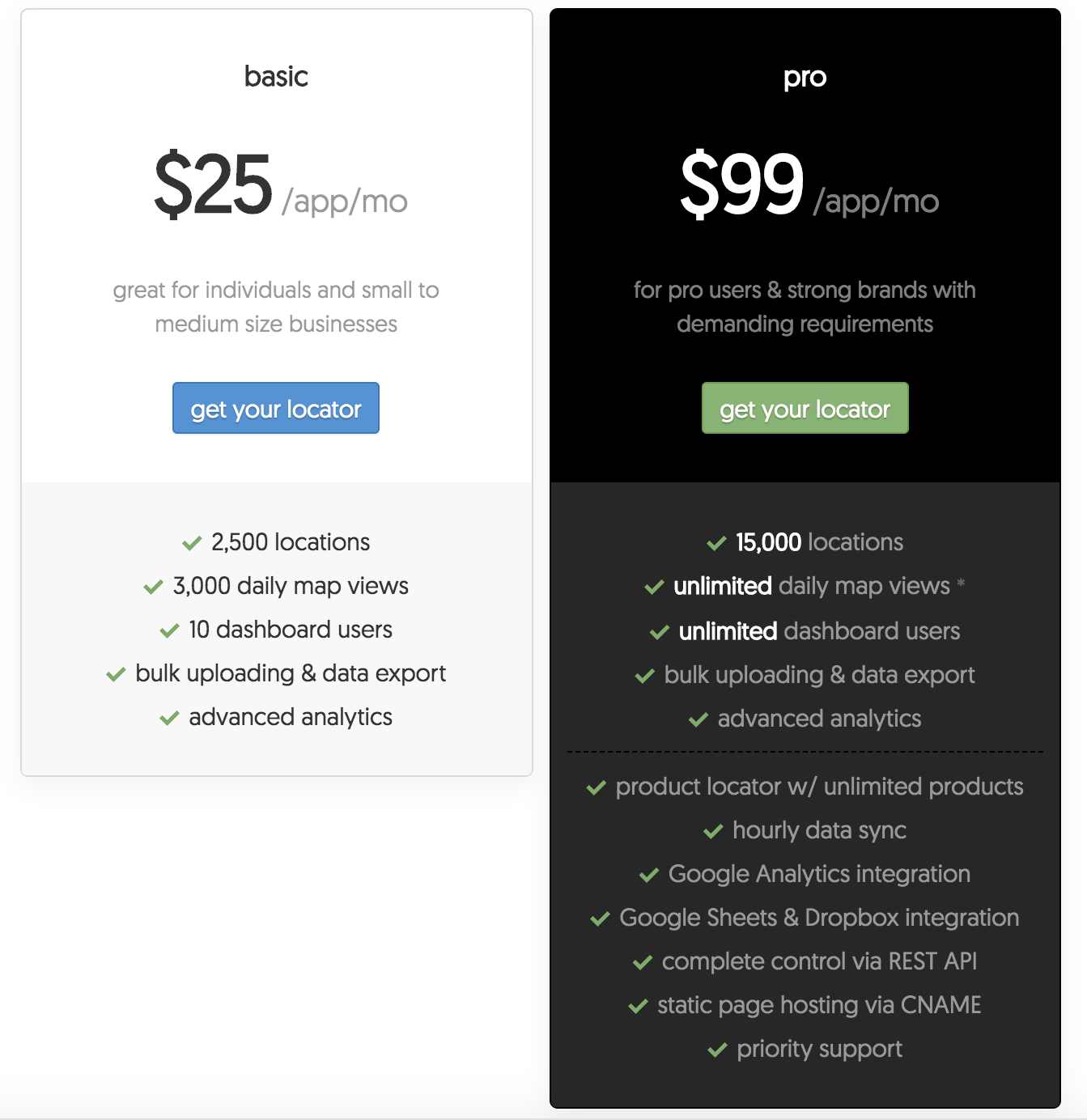Click the asterisk after unlimited daily map views

point(961,583)
